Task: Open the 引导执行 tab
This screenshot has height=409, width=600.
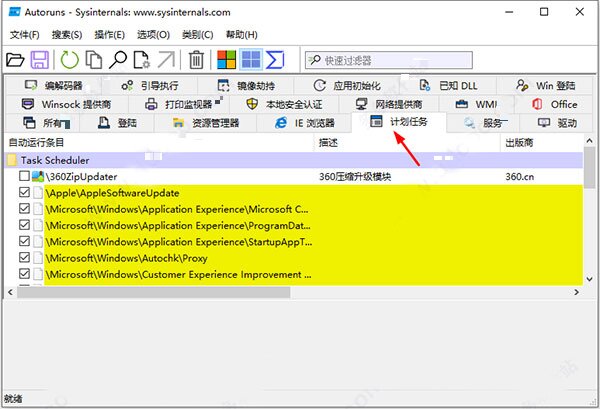Action: [x=150, y=85]
